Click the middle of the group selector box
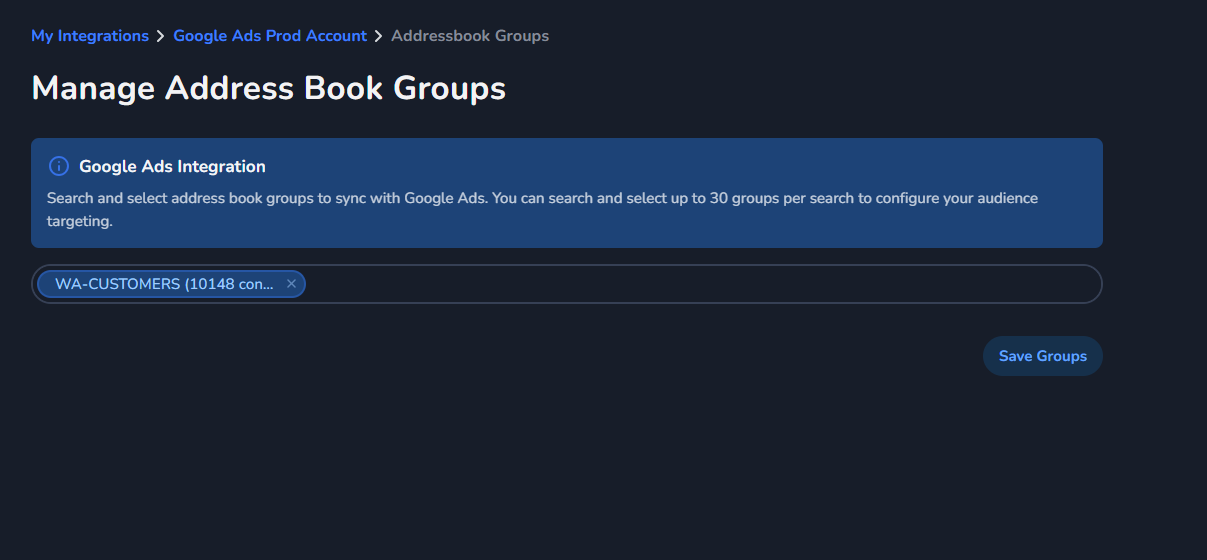1207x560 pixels. click(x=567, y=284)
